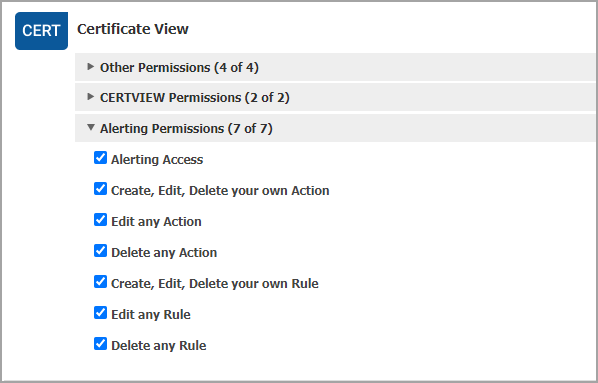Image resolution: width=598 pixels, height=383 pixels.
Task: Click the Delete any Rule label text
Action: tap(159, 346)
